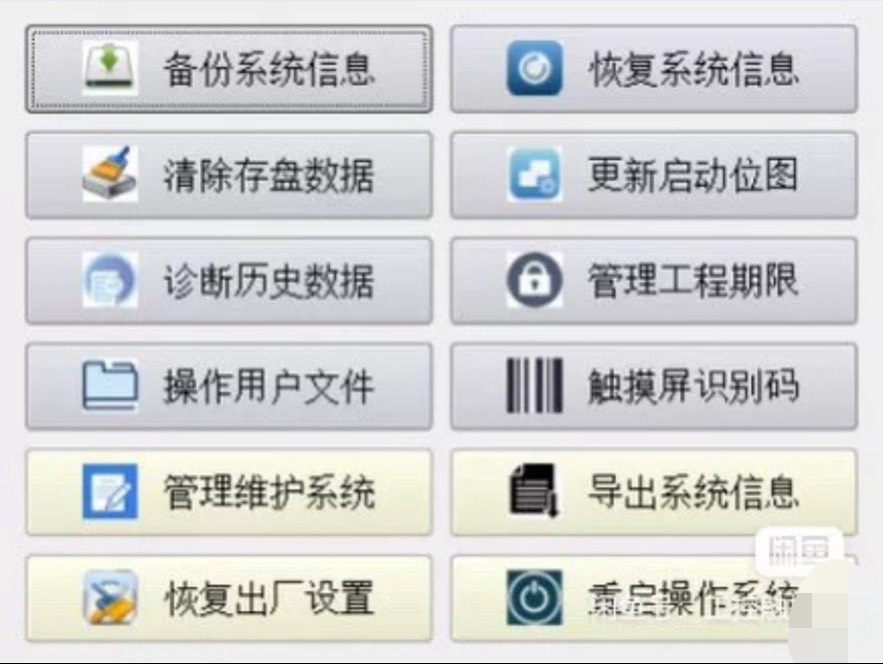The width and height of the screenshot is (883, 664).
Task: Click the diagnose history data icon
Action: coord(110,280)
